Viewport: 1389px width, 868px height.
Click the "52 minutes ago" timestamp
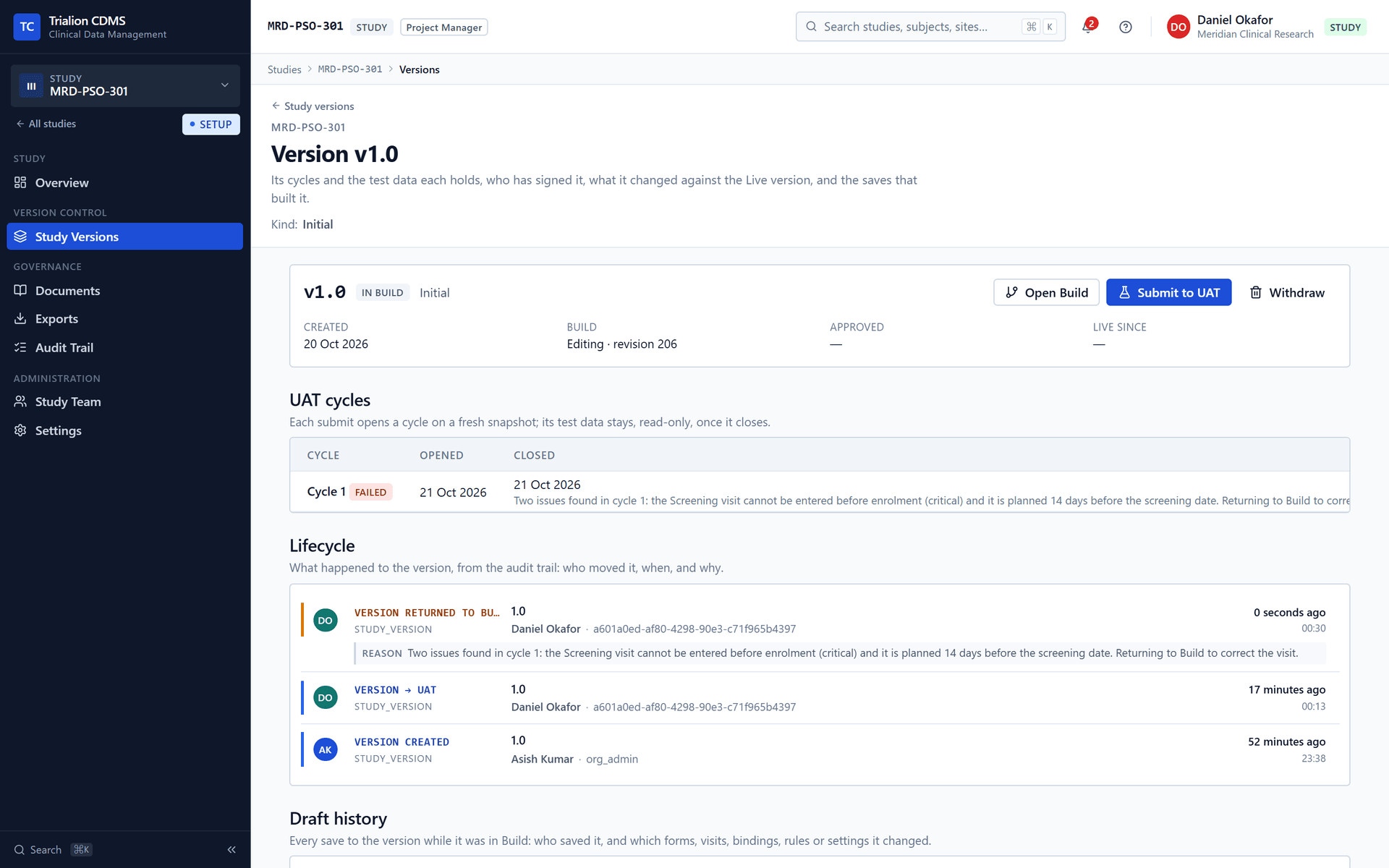[x=1286, y=742]
